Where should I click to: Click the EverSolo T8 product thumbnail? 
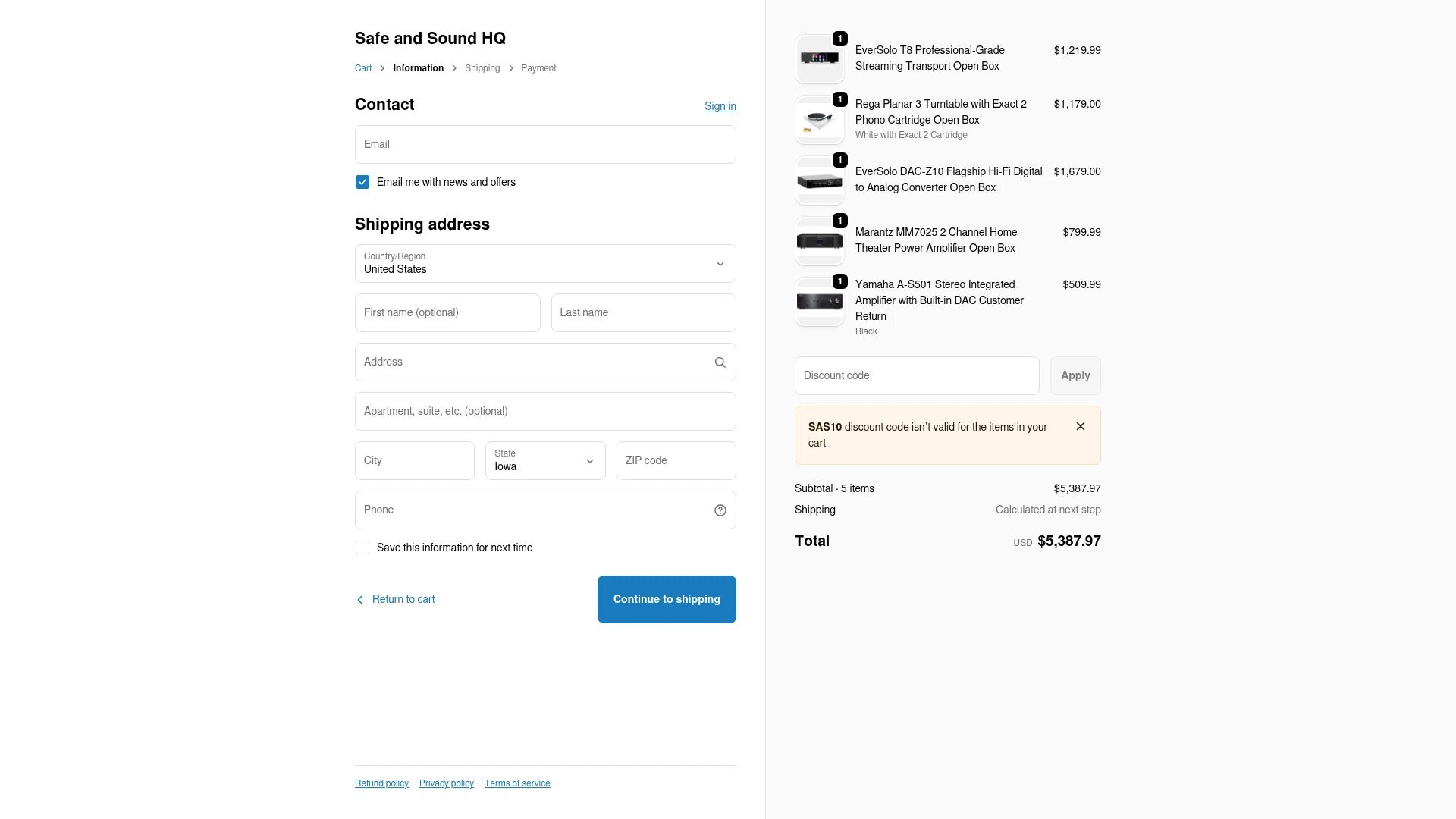[819, 58]
